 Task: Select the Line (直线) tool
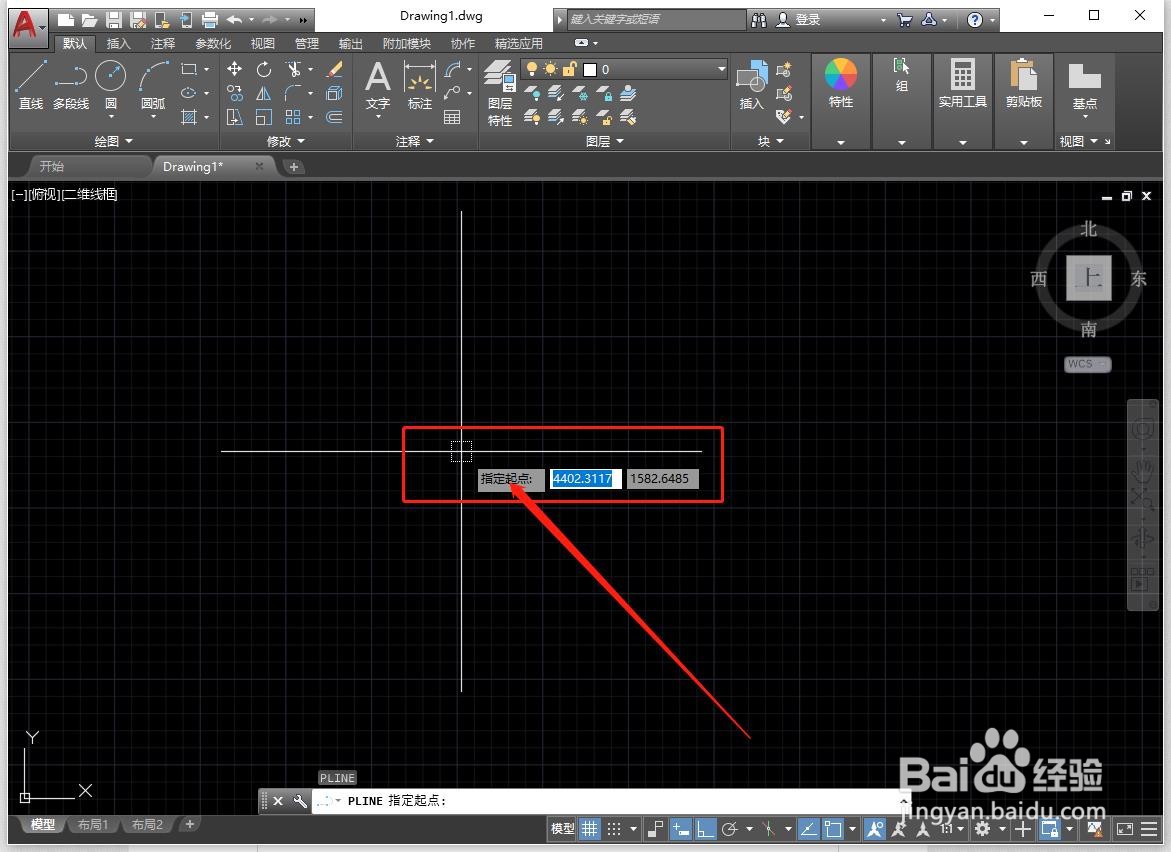coord(31,85)
